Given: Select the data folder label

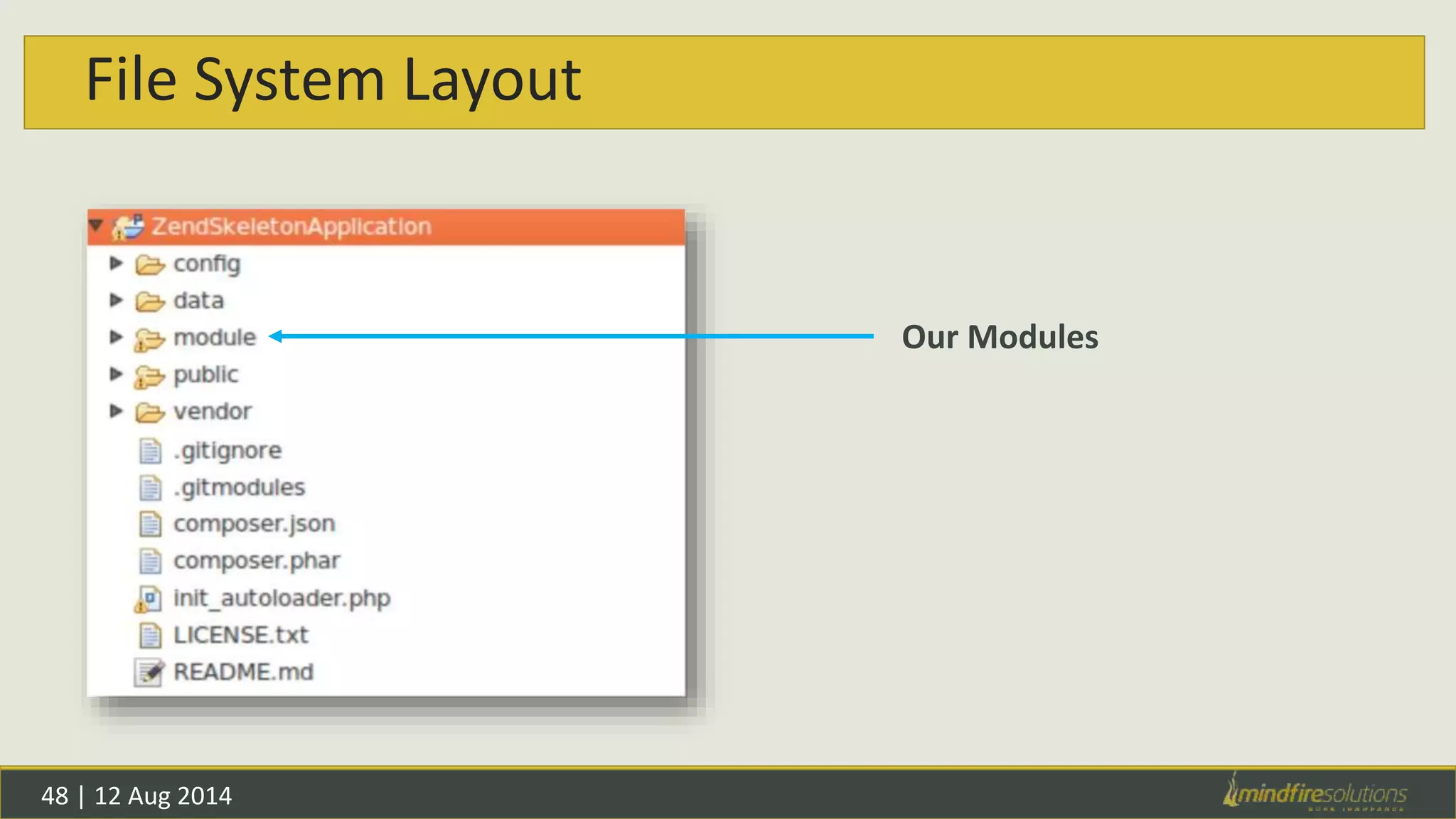Looking at the screenshot, I should [x=198, y=301].
